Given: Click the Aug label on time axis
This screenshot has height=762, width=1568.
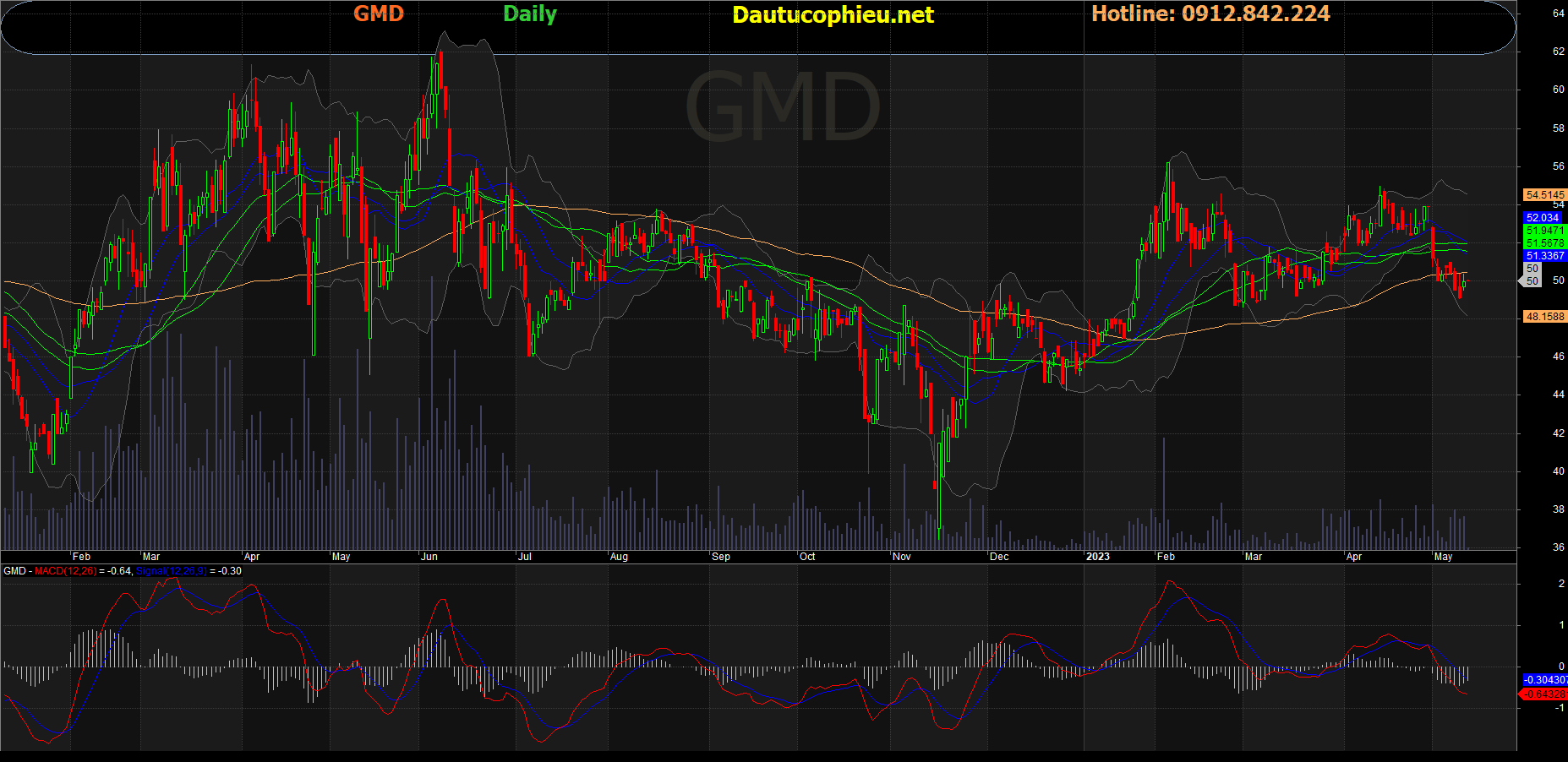Looking at the screenshot, I should (x=619, y=557).
